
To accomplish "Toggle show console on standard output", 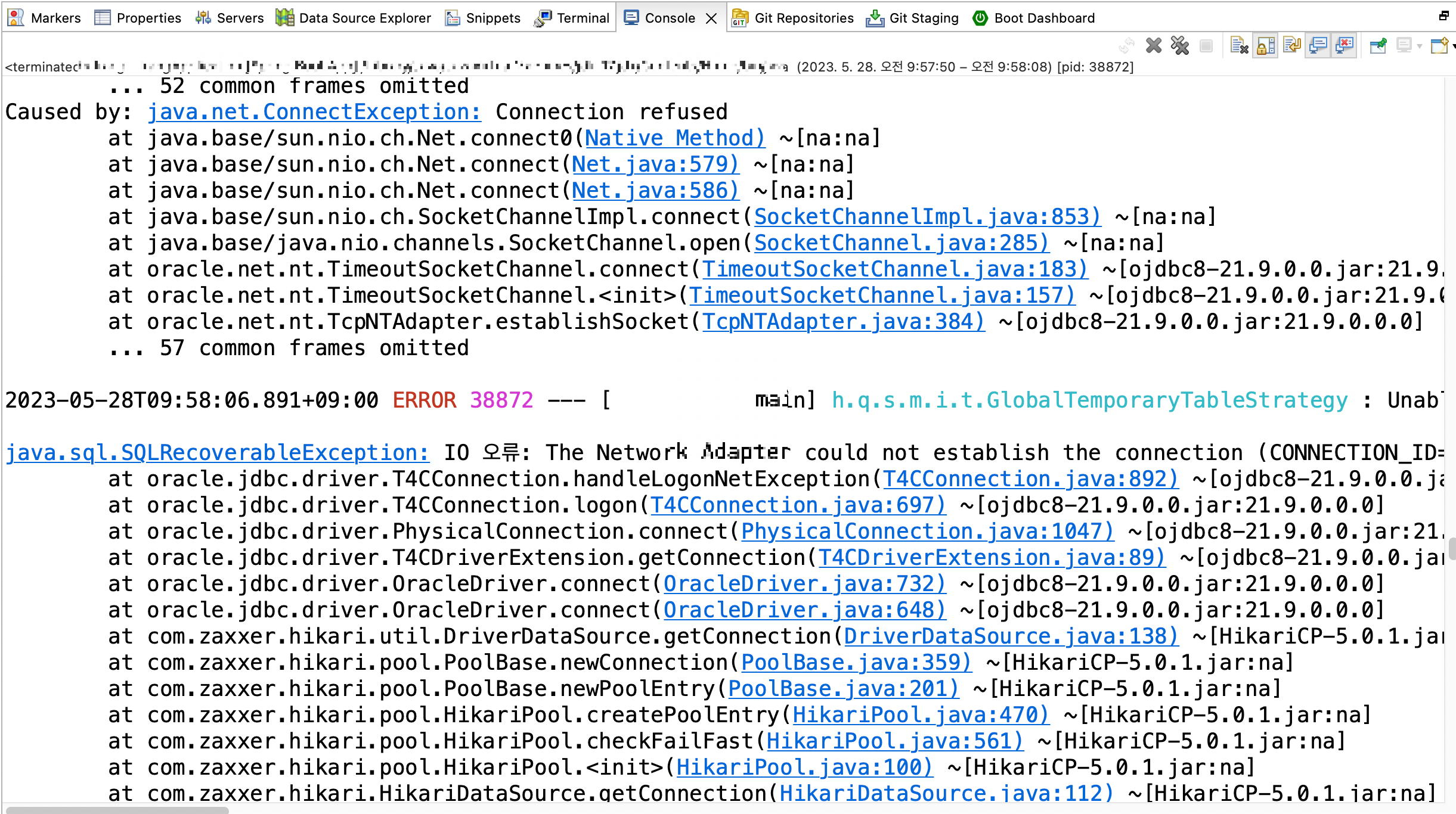I will tap(1318, 45).
